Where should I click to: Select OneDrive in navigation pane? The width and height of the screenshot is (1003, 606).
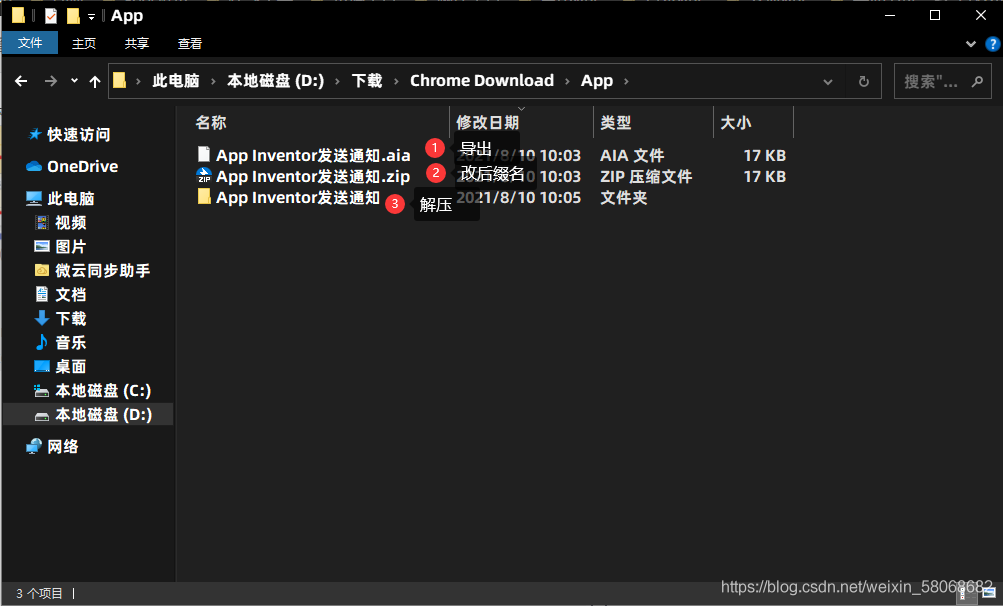83,166
